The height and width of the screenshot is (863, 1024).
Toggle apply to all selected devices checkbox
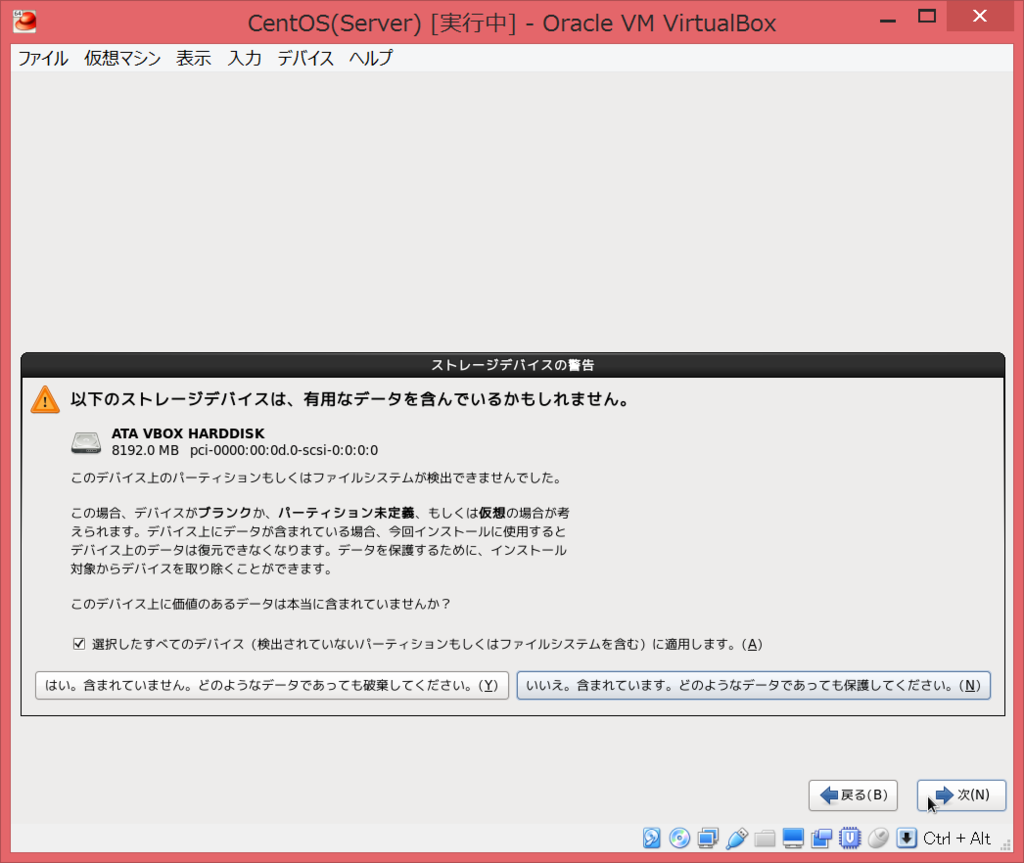[x=79, y=644]
